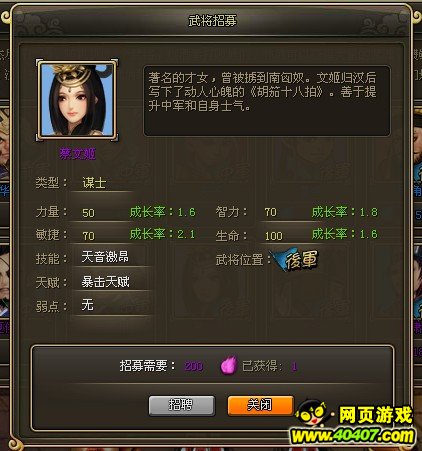Click the 力量 strength value 50
Screen dimensions: 422x451
tap(88, 213)
